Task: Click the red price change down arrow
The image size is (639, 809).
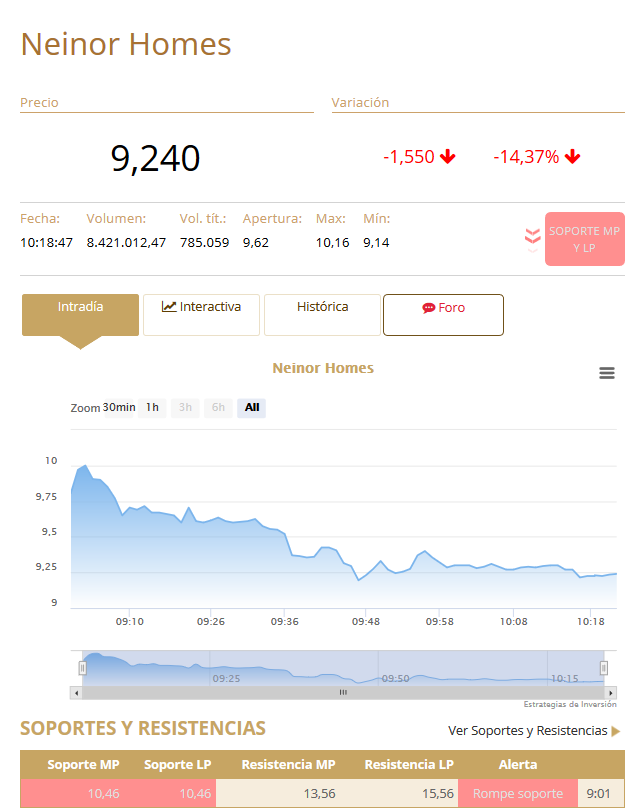Action: click(447, 157)
